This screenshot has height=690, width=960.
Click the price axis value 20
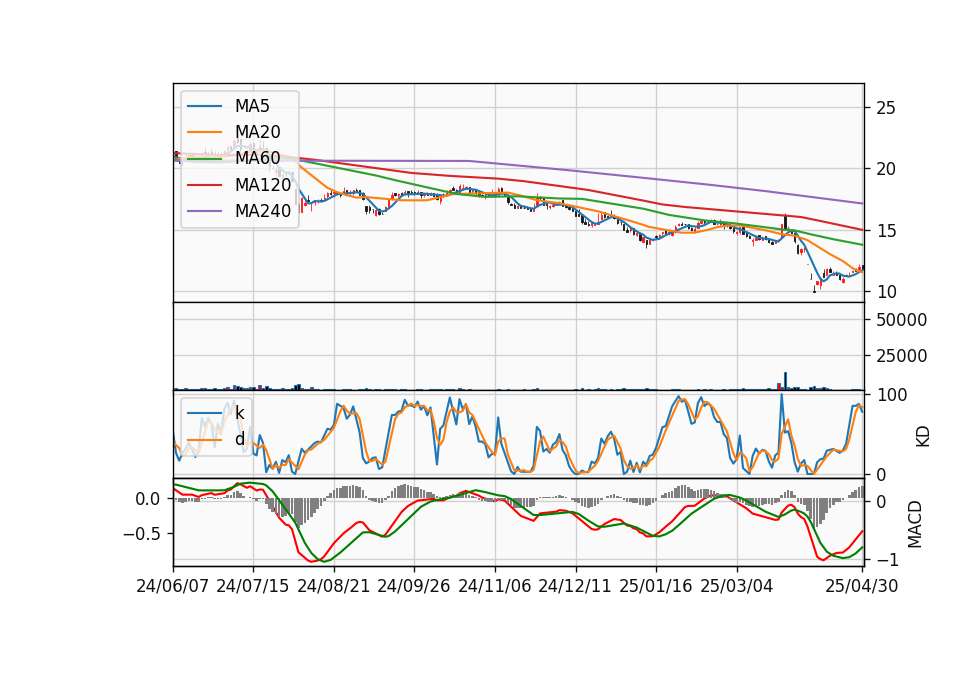886,170
